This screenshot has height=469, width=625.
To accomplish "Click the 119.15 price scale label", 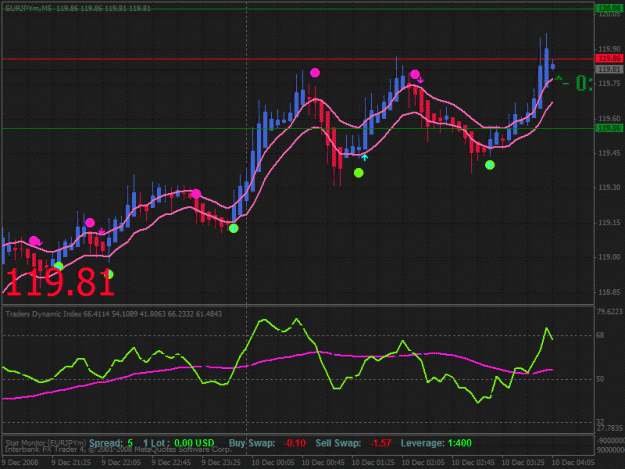I will 609,222.
